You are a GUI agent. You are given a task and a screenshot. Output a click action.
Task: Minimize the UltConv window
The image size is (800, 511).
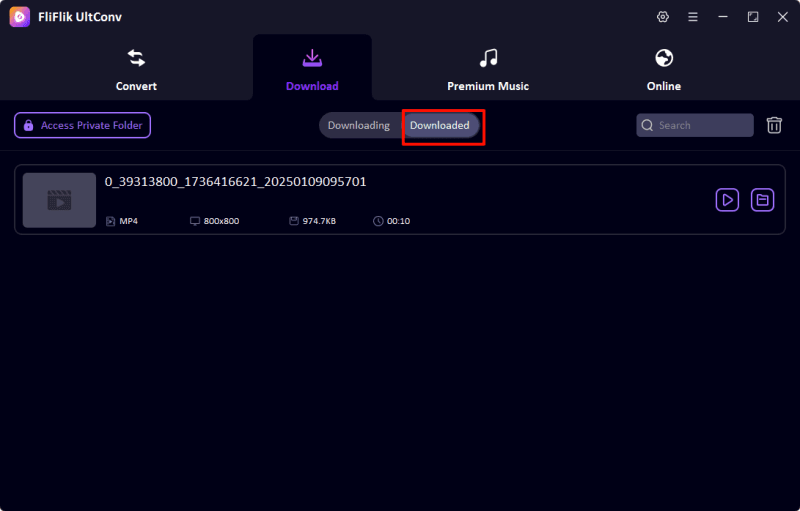(x=723, y=17)
